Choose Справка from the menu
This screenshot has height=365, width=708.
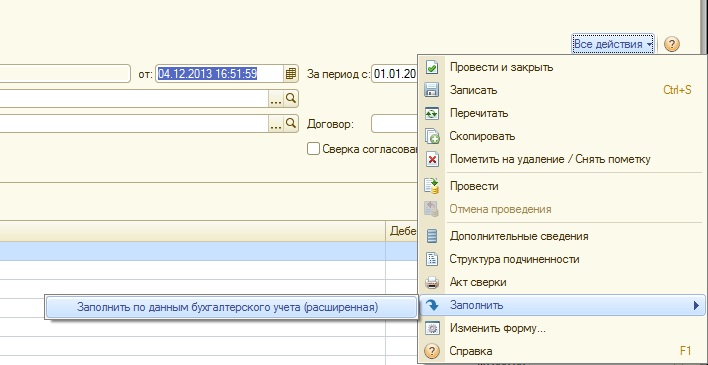562,351
